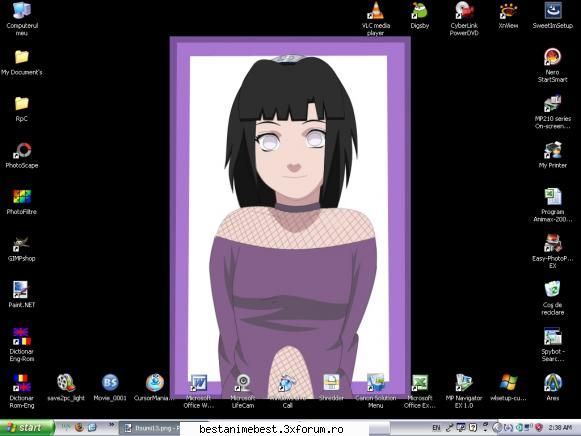Image resolution: width=581 pixels, height=436 pixels.
Task: Click the Firefox quick launch icon
Action: (79, 427)
